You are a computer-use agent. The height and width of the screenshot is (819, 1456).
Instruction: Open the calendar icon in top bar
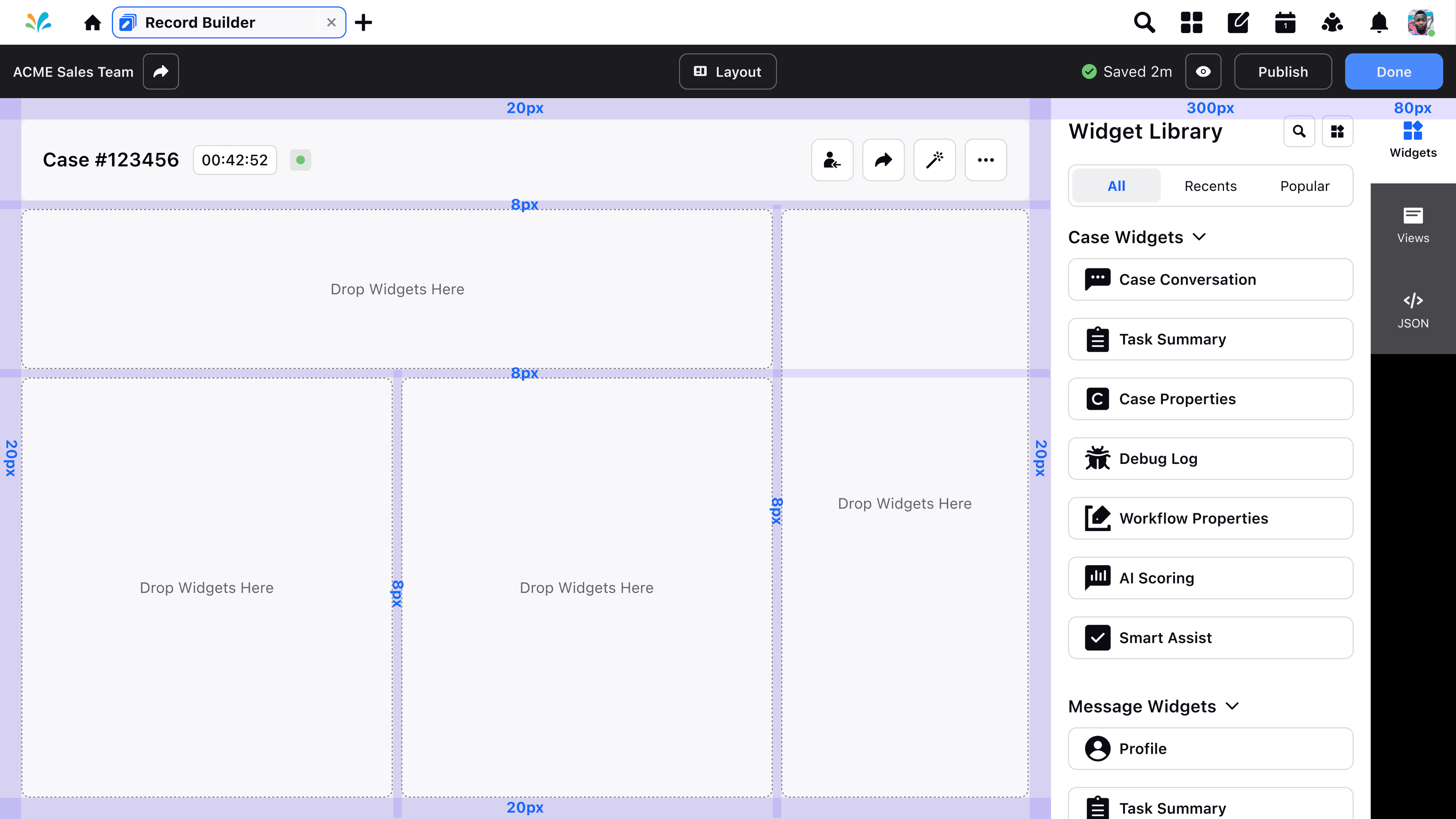1285,23
